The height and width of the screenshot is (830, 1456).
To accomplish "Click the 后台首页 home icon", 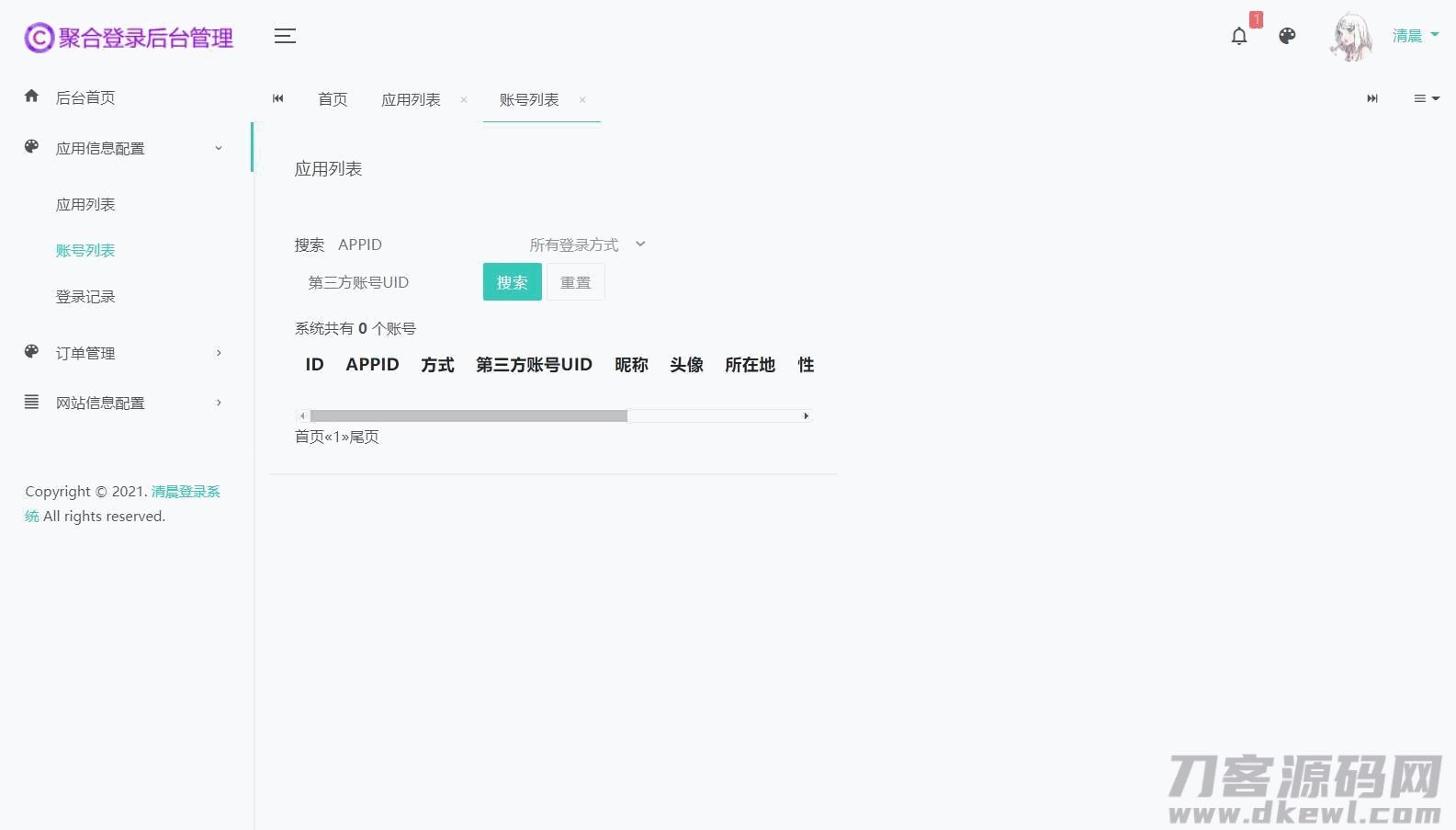I will tap(32, 97).
